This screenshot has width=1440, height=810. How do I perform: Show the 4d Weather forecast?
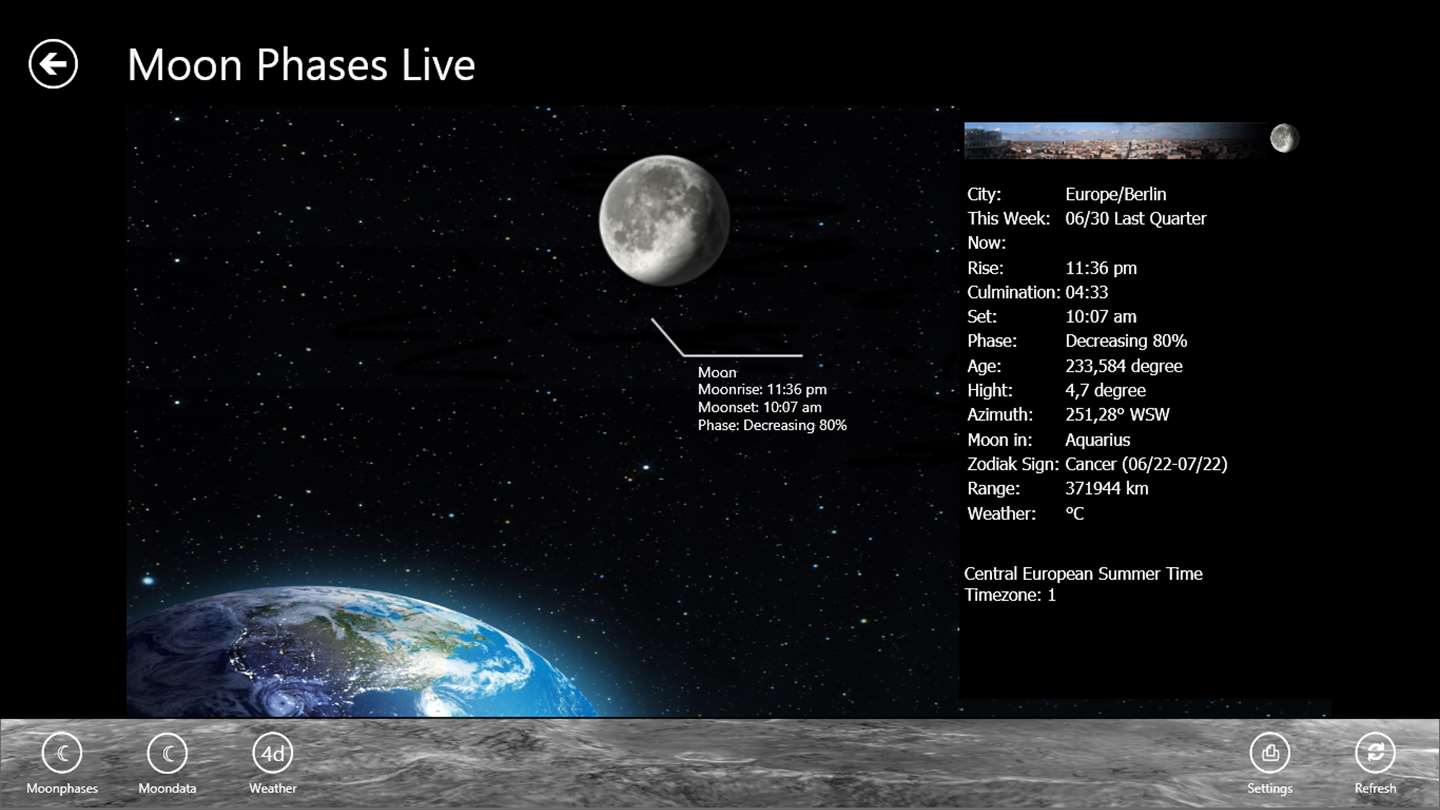[x=273, y=765]
